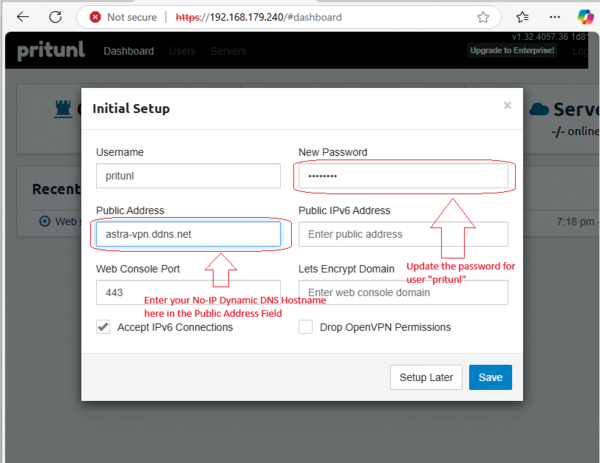Viewport: 600px width, 463px height.
Task: Focus the Lets Encrypt Domain field
Action: [x=403, y=292]
